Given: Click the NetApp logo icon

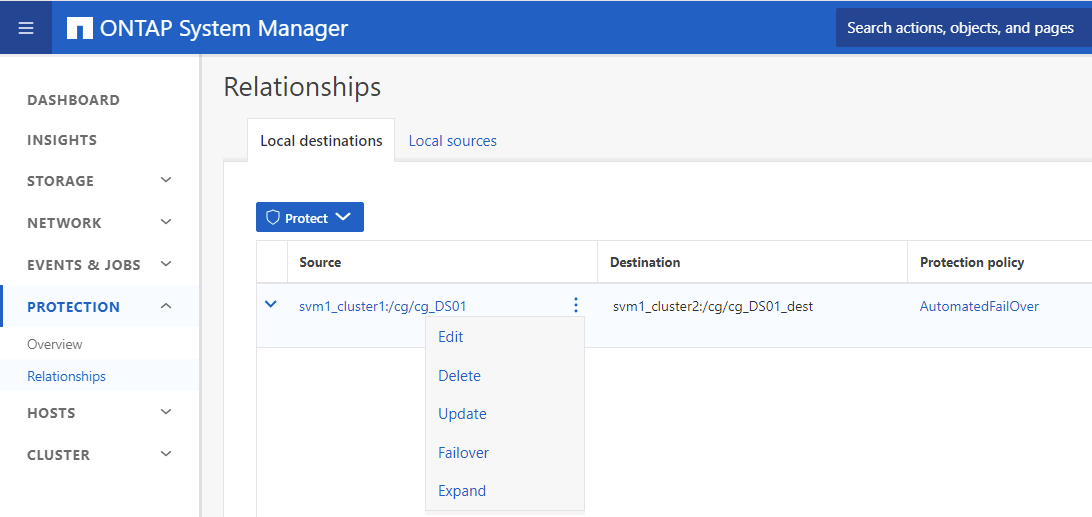Looking at the screenshot, I should [80, 28].
